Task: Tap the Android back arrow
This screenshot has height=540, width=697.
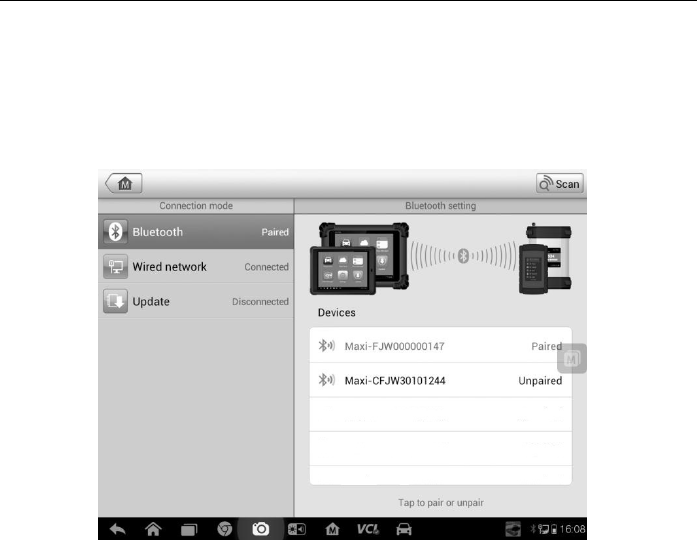Action: [117, 529]
